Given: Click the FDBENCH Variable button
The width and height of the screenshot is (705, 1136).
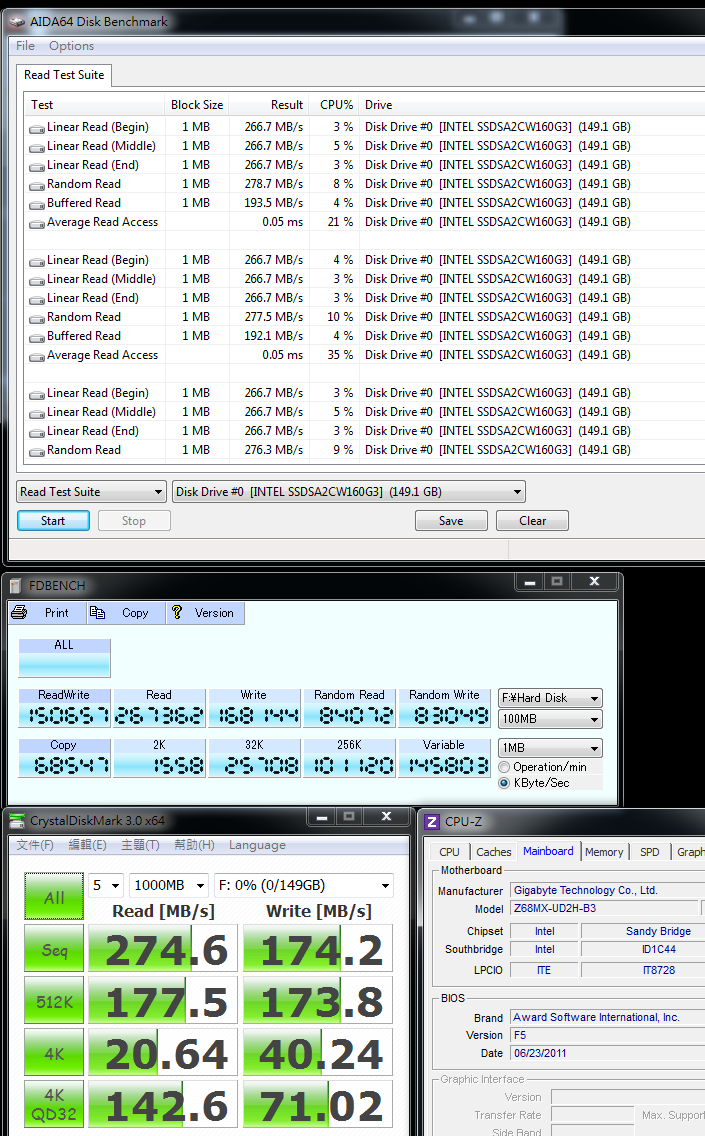Looking at the screenshot, I should (x=444, y=758).
